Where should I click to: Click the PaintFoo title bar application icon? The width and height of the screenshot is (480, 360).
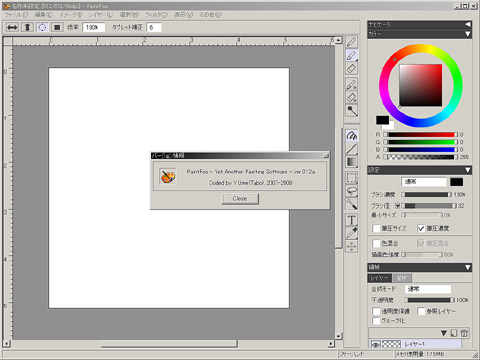[x=6, y=6]
